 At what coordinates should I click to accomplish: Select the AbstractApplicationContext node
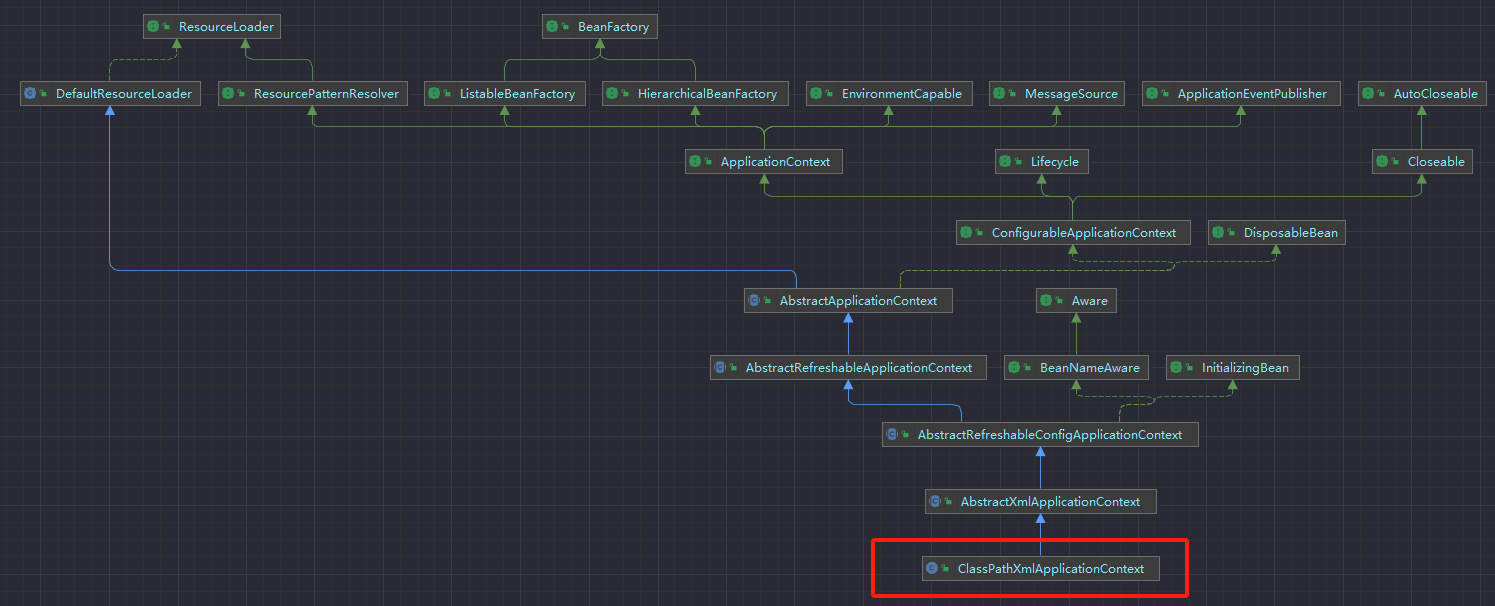(x=848, y=300)
